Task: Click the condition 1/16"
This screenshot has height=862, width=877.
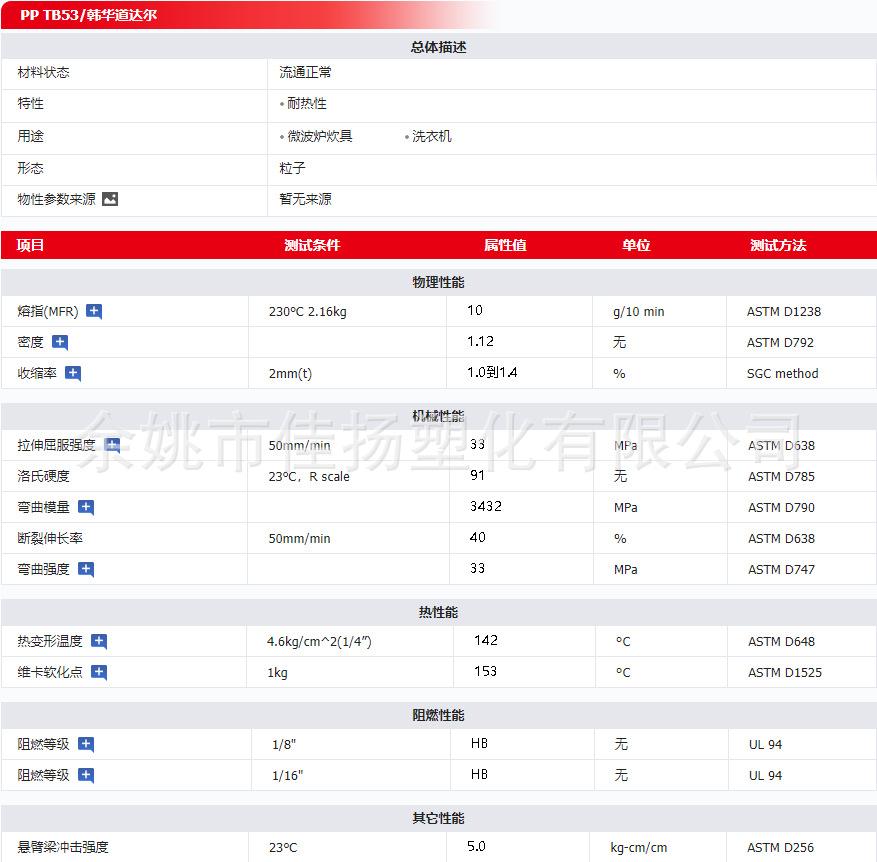Action: pyautogui.click(x=287, y=775)
